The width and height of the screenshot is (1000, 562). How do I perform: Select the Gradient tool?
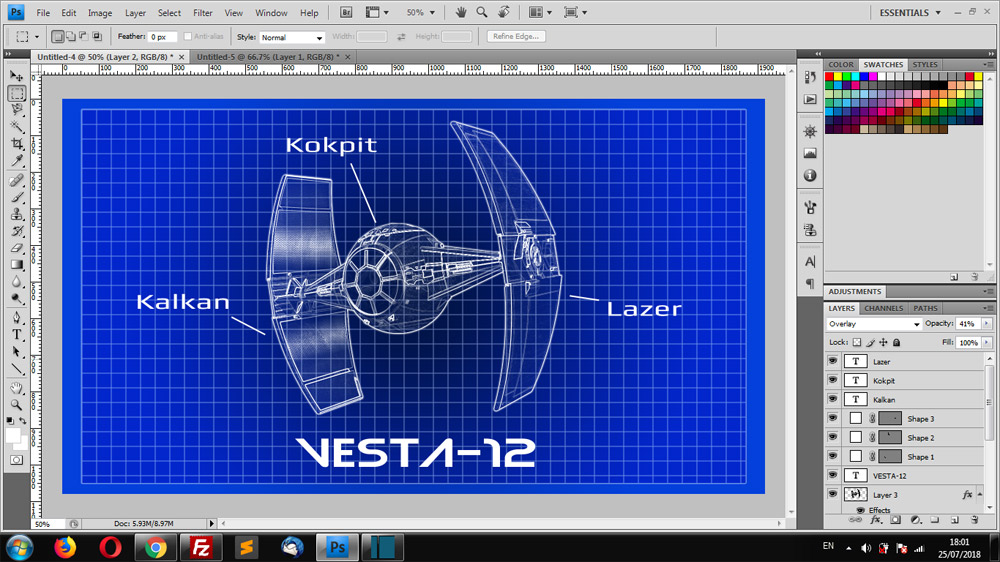click(x=17, y=265)
